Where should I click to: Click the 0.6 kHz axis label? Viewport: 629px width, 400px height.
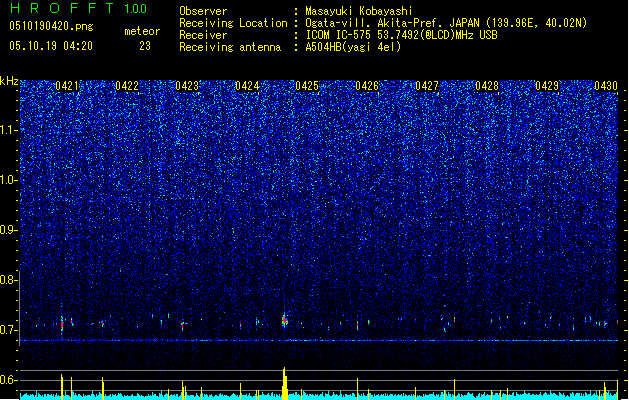click(x=9, y=380)
